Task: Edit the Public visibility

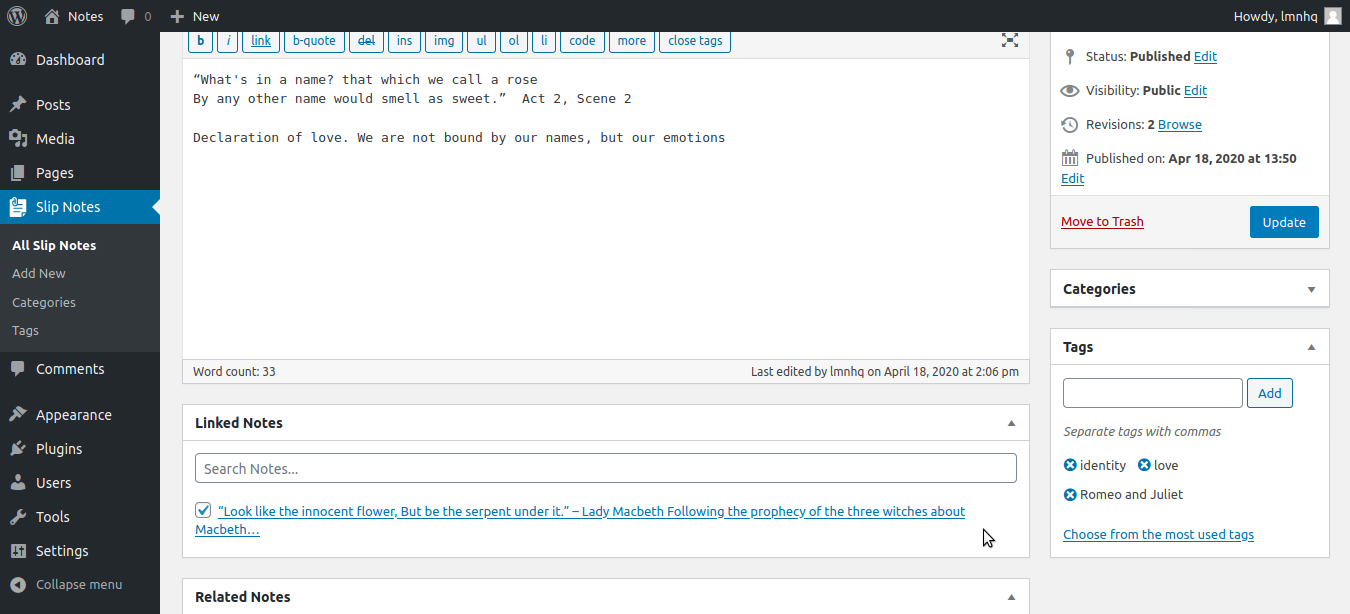Action: [1195, 91]
